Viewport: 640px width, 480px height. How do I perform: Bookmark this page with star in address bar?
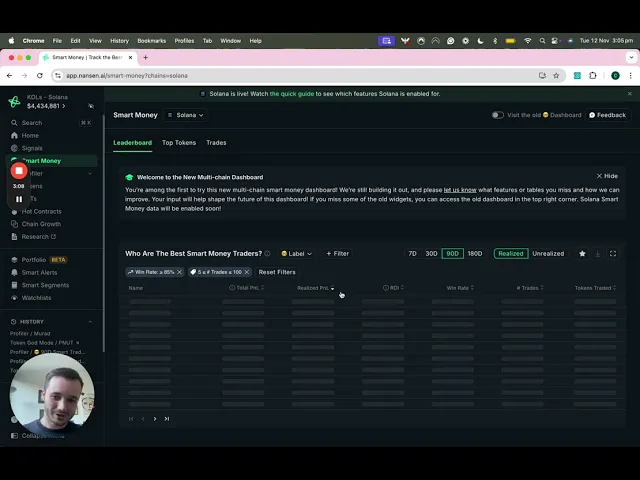(x=556, y=76)
